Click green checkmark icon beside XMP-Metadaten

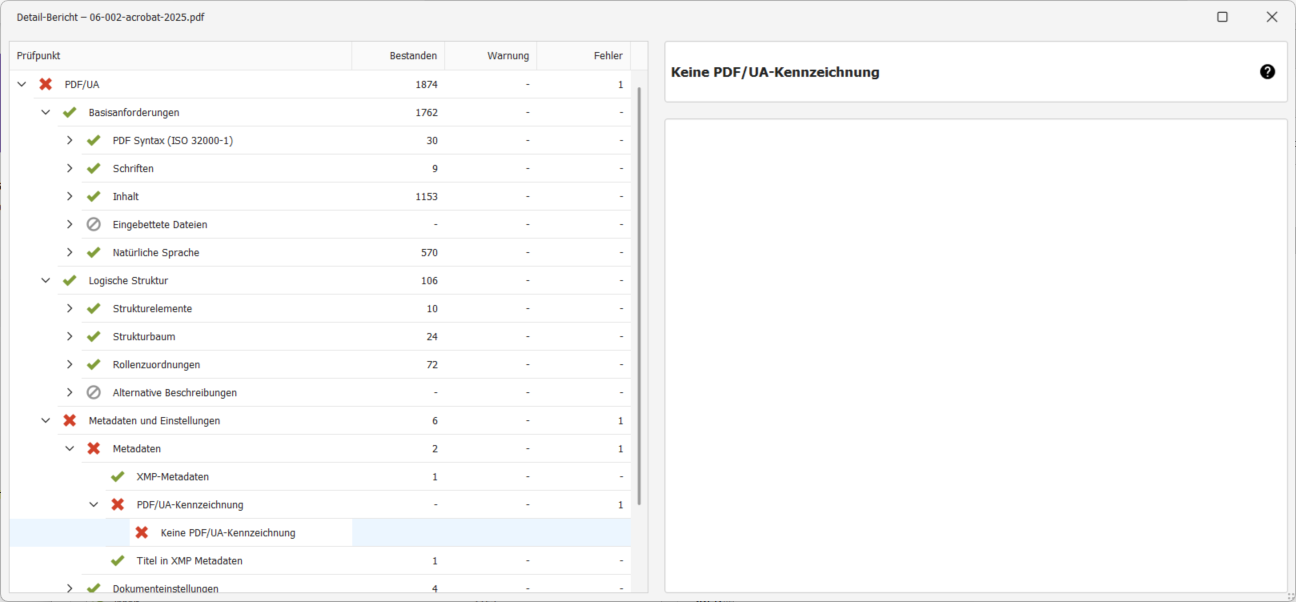(x=118, y=477)
